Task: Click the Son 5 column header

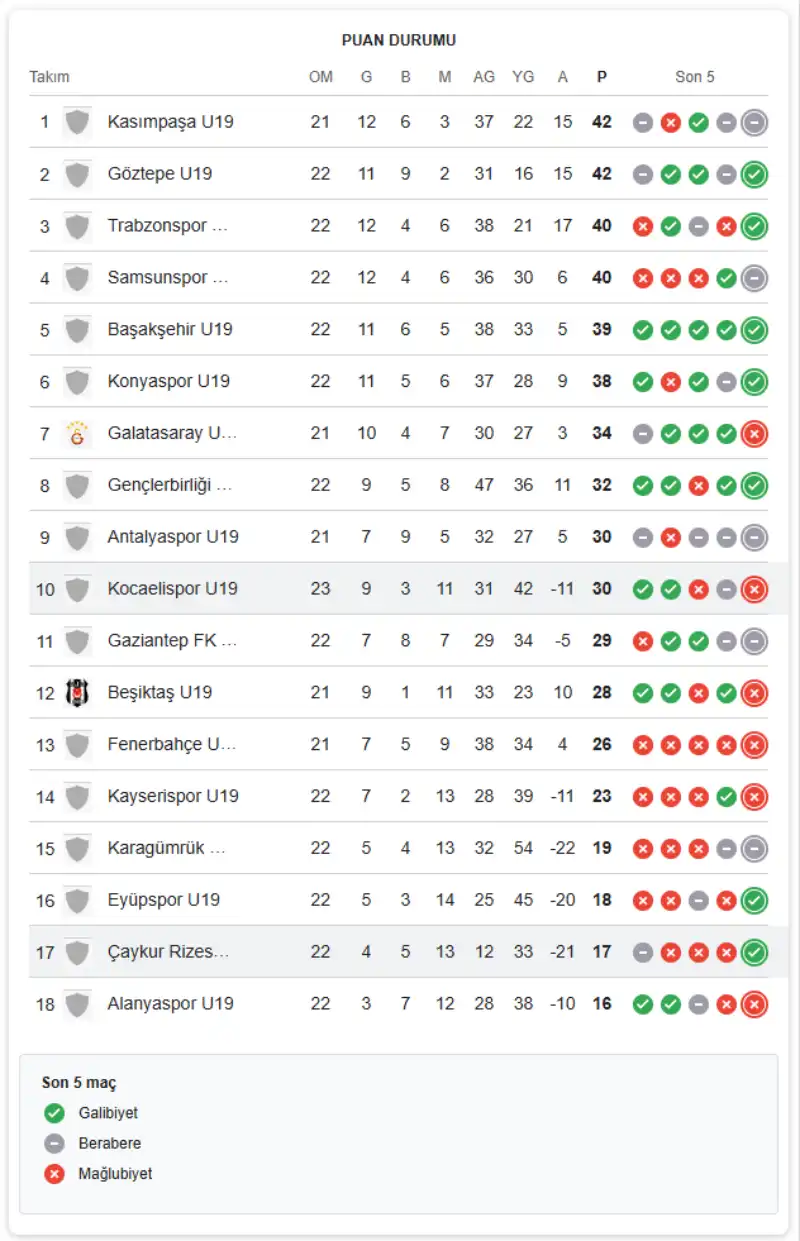Action: [x=695, y=77]
